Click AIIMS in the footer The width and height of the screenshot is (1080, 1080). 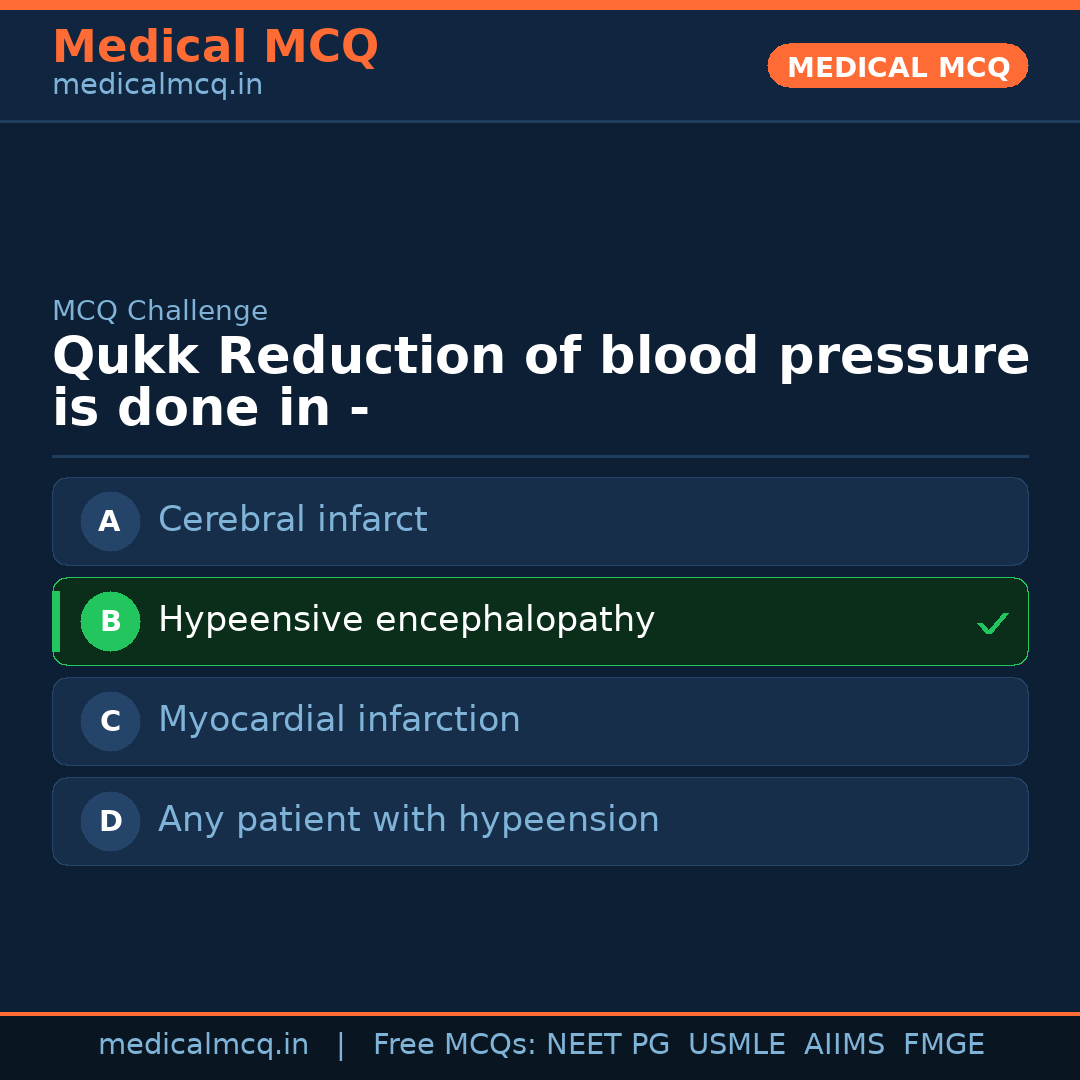click(844, 1045)
